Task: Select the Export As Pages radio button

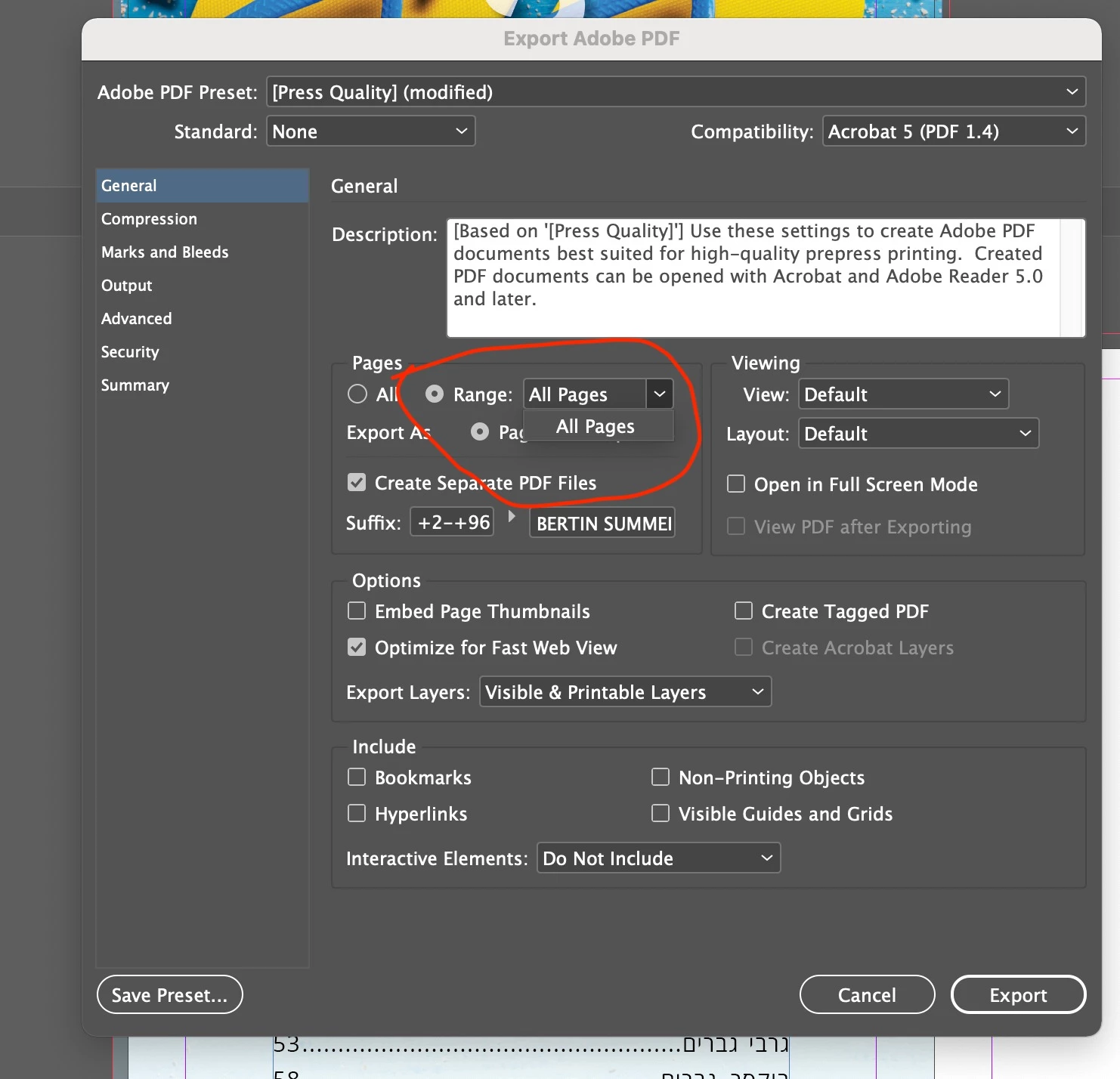Action: 480,432
